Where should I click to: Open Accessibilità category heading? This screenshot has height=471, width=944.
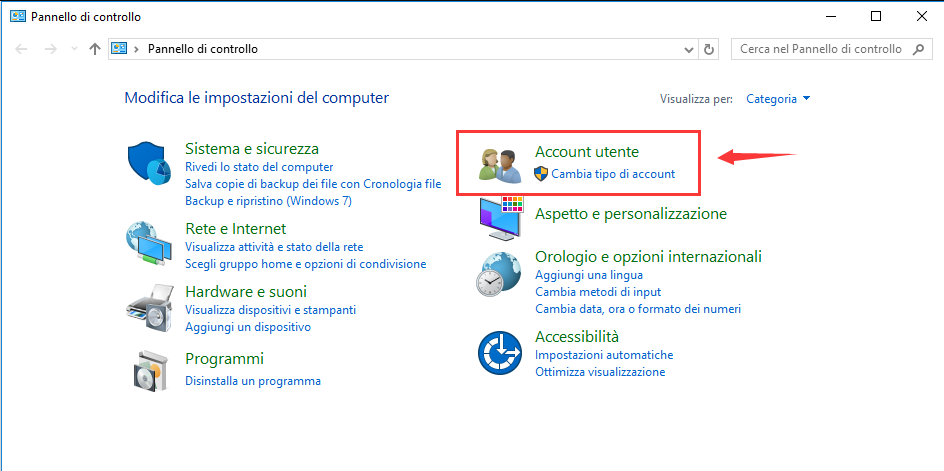[577, 336]
